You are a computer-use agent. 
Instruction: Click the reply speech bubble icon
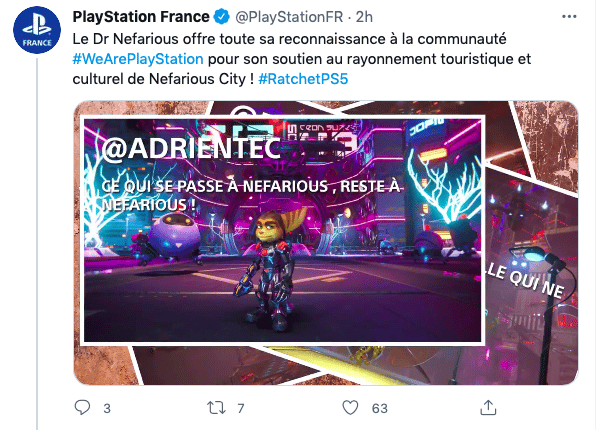pyautogui.click(x=82, y=407)
